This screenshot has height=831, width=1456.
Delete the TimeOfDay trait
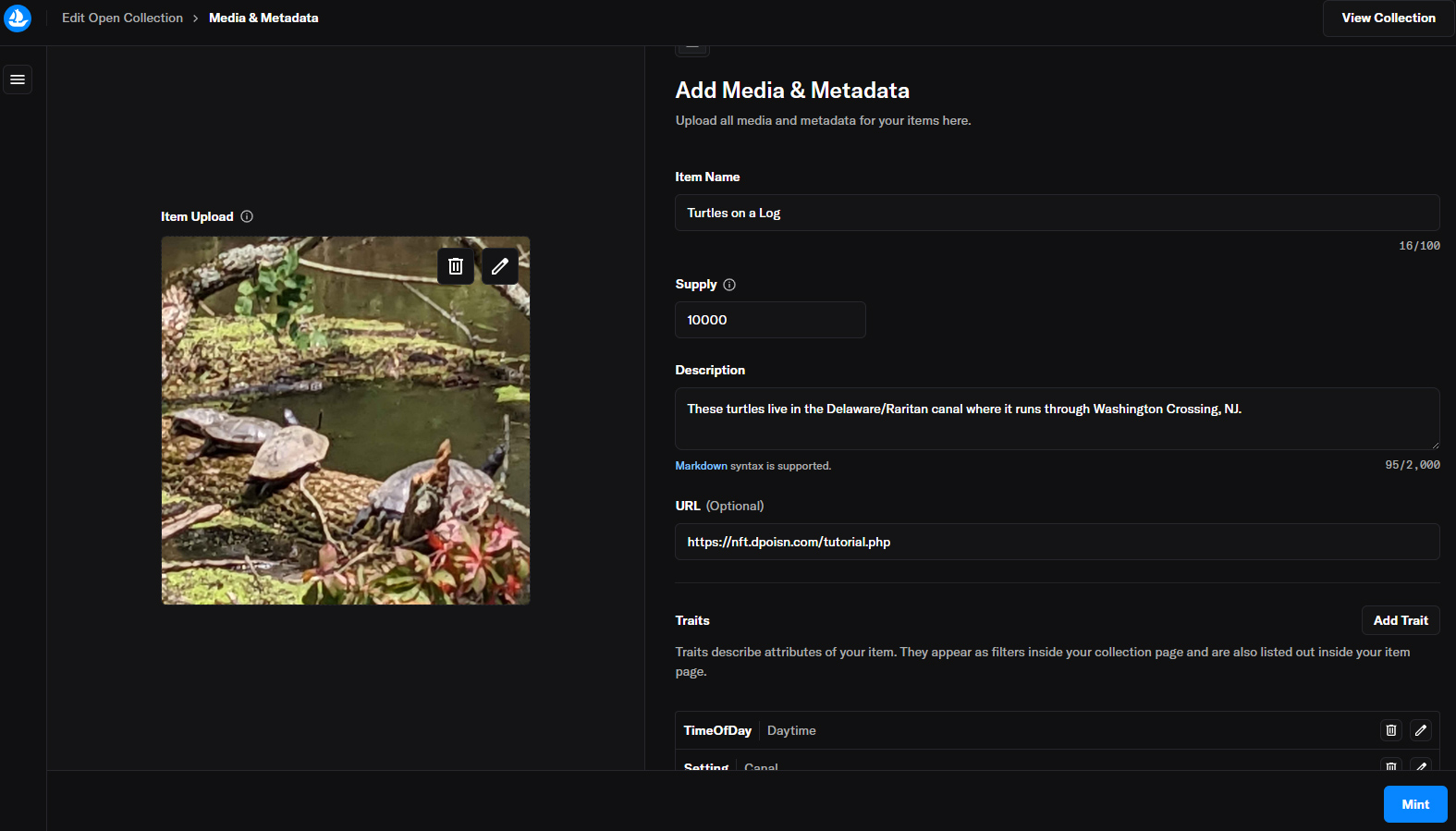click(1391, 730)
